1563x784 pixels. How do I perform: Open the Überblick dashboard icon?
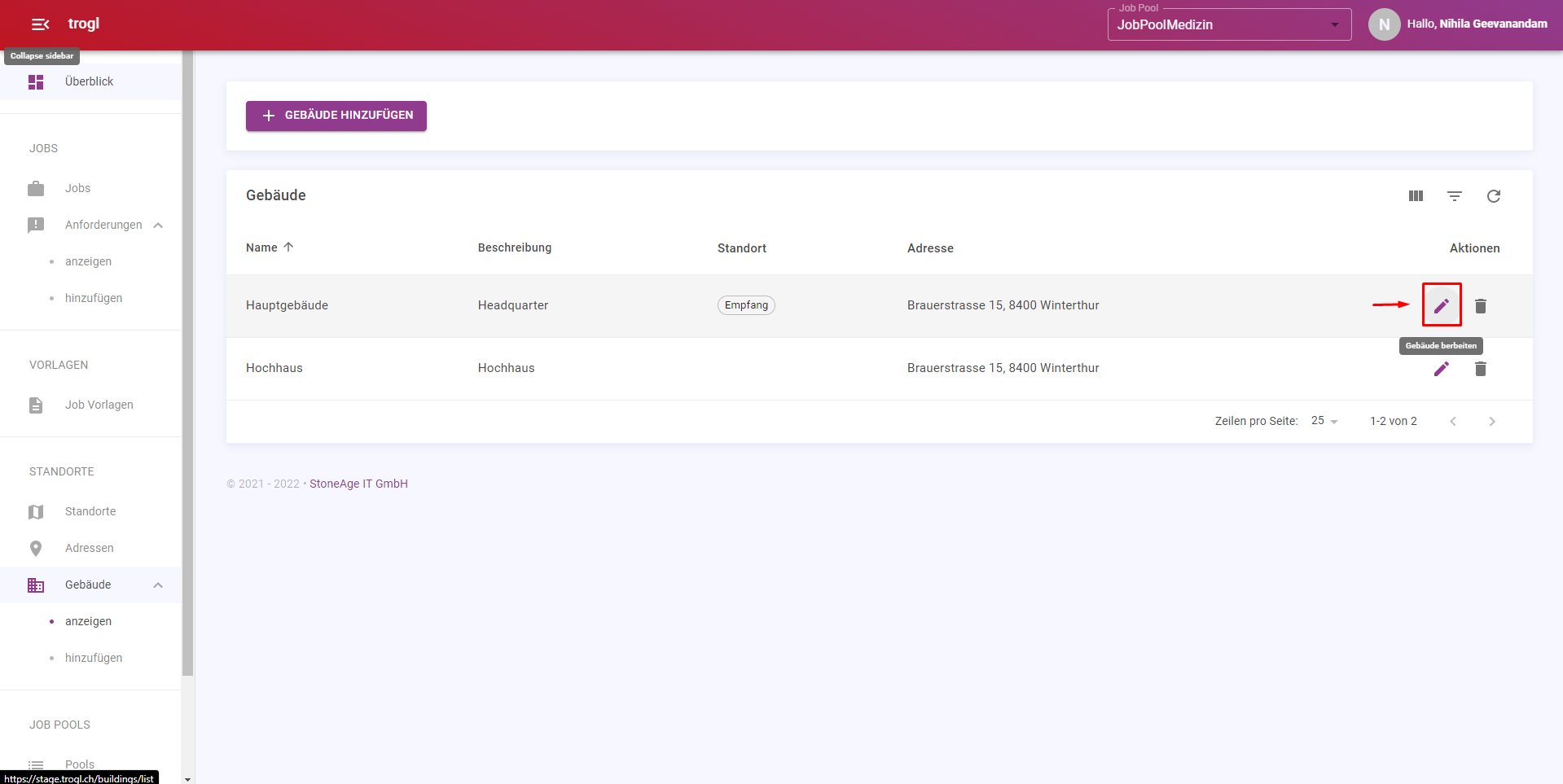pos(36,82)
